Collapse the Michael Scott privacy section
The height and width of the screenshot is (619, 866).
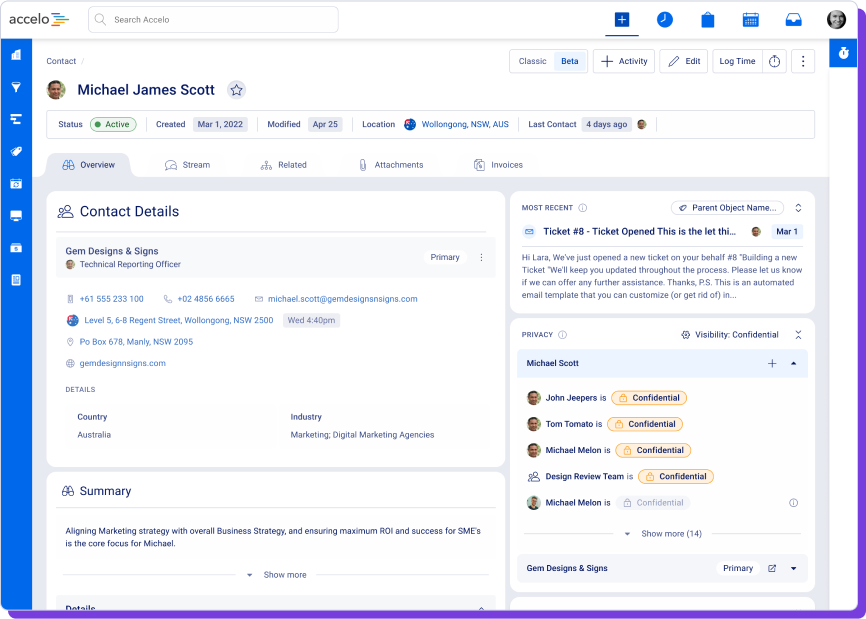click(794, 363)
